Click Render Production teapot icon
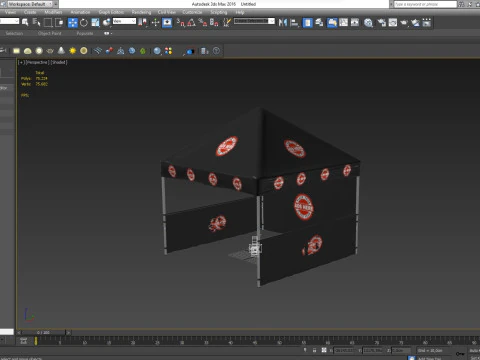Viewport: 480px width, 360px height. click(404, 22)
